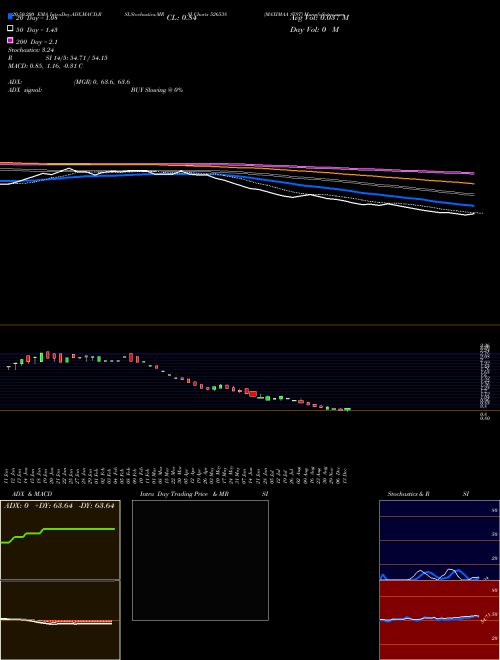Click the 'CL: 0.54' closing price label

(181, 18)
